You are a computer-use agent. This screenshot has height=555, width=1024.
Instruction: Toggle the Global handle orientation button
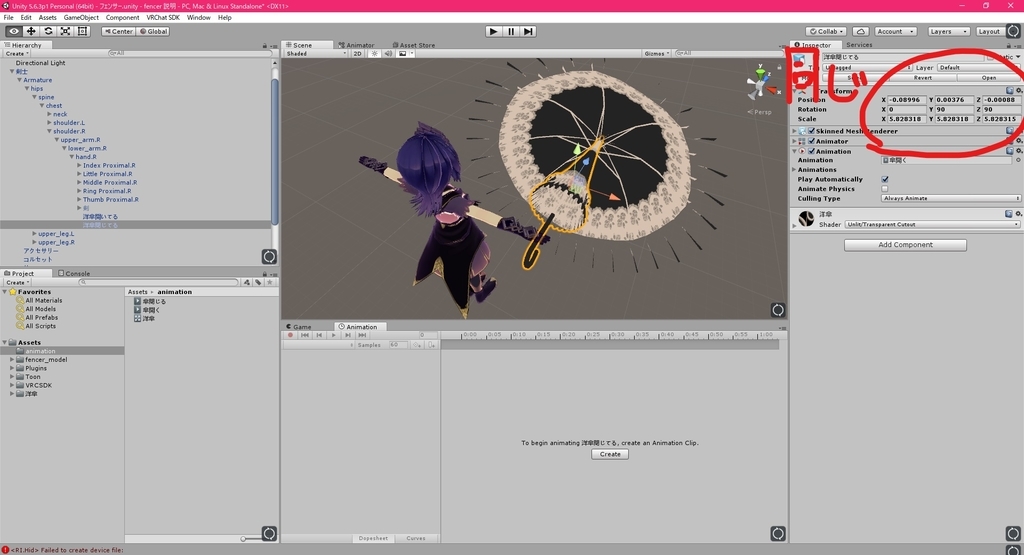click(153, 31)
